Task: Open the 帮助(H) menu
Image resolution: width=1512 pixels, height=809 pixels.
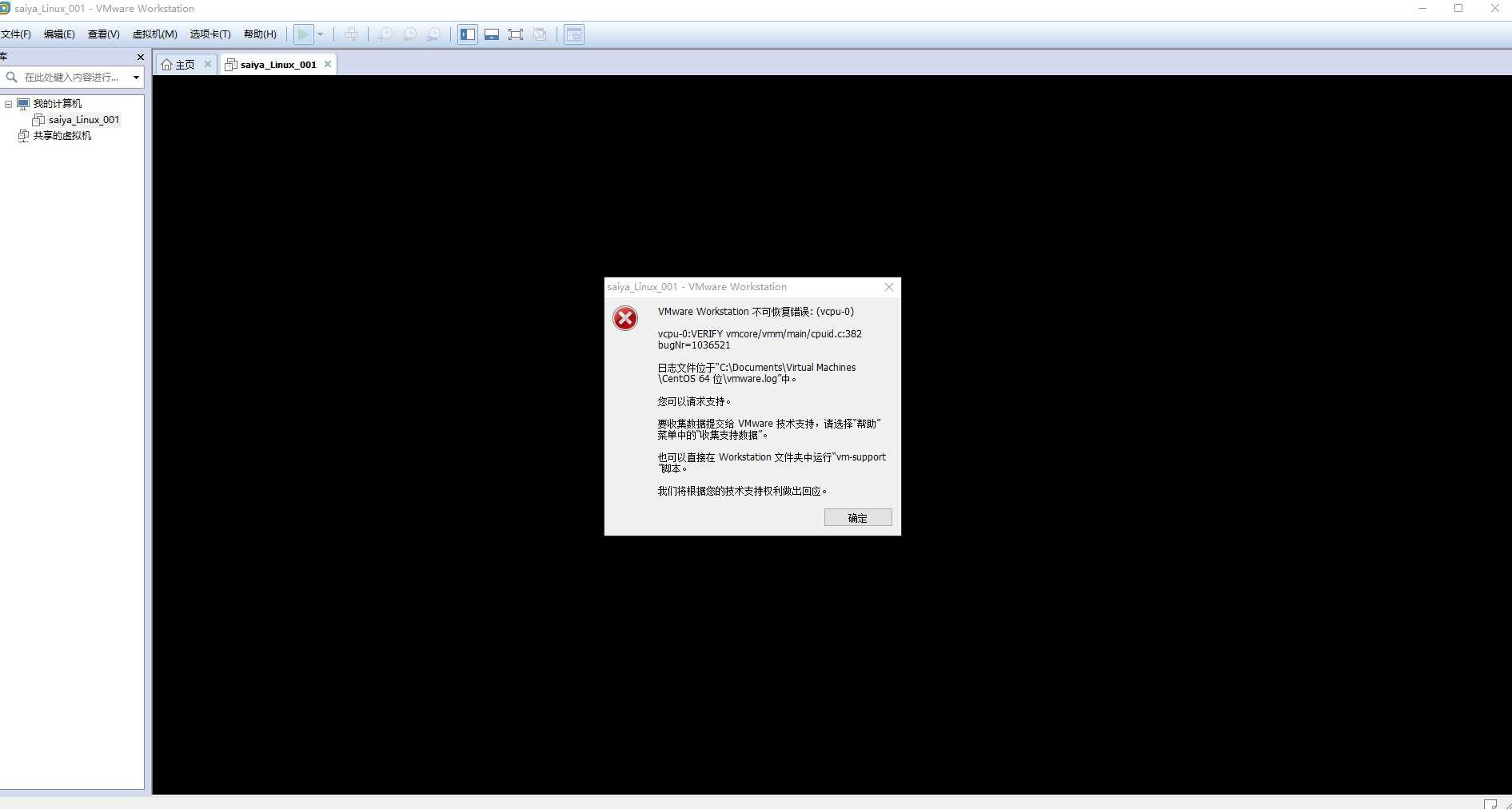Action: tap(260, 34)
